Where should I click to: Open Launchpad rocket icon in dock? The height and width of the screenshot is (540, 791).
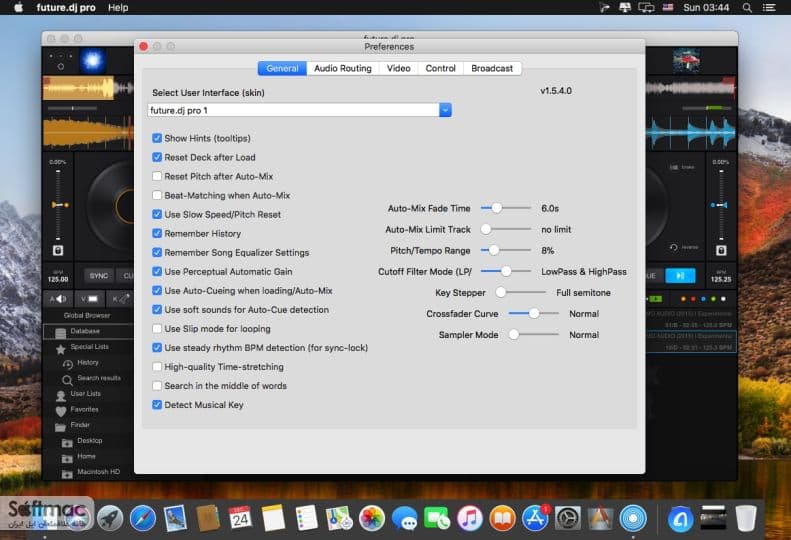(x=109, y=518)
